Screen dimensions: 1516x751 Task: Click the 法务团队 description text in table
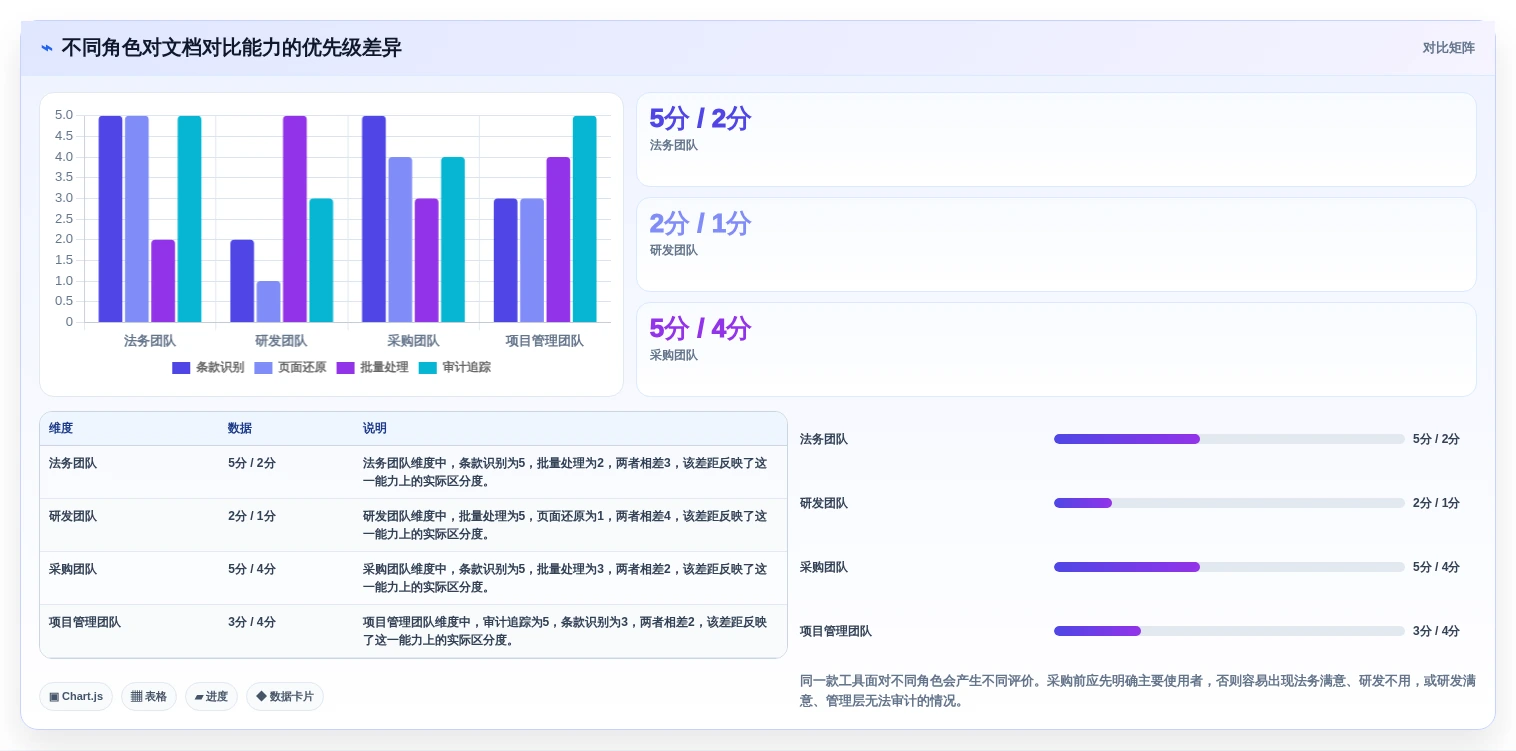pyautogui.click(x=565, y=472)
